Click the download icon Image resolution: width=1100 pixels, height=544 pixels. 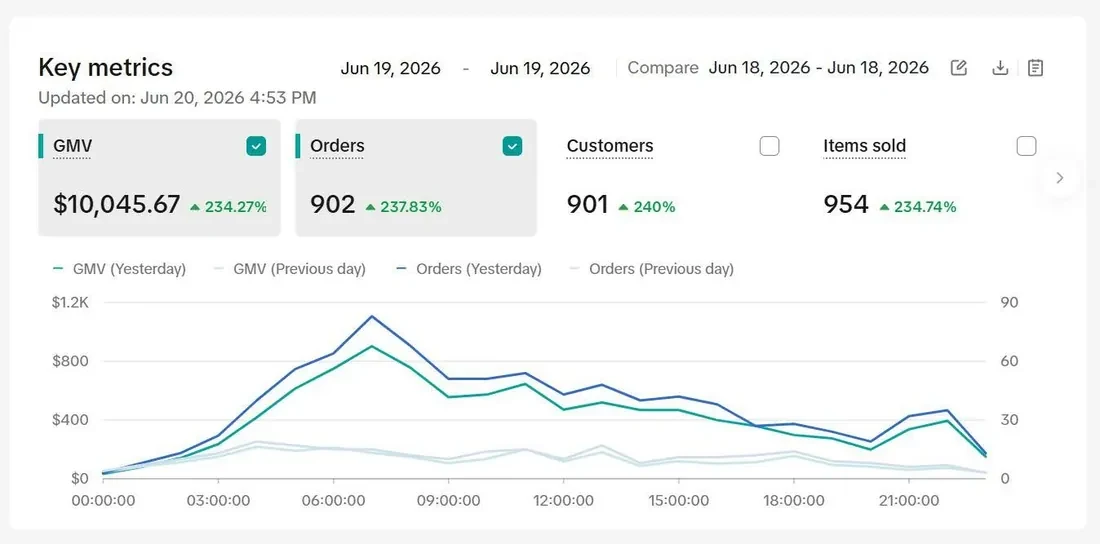(1000, 68)
